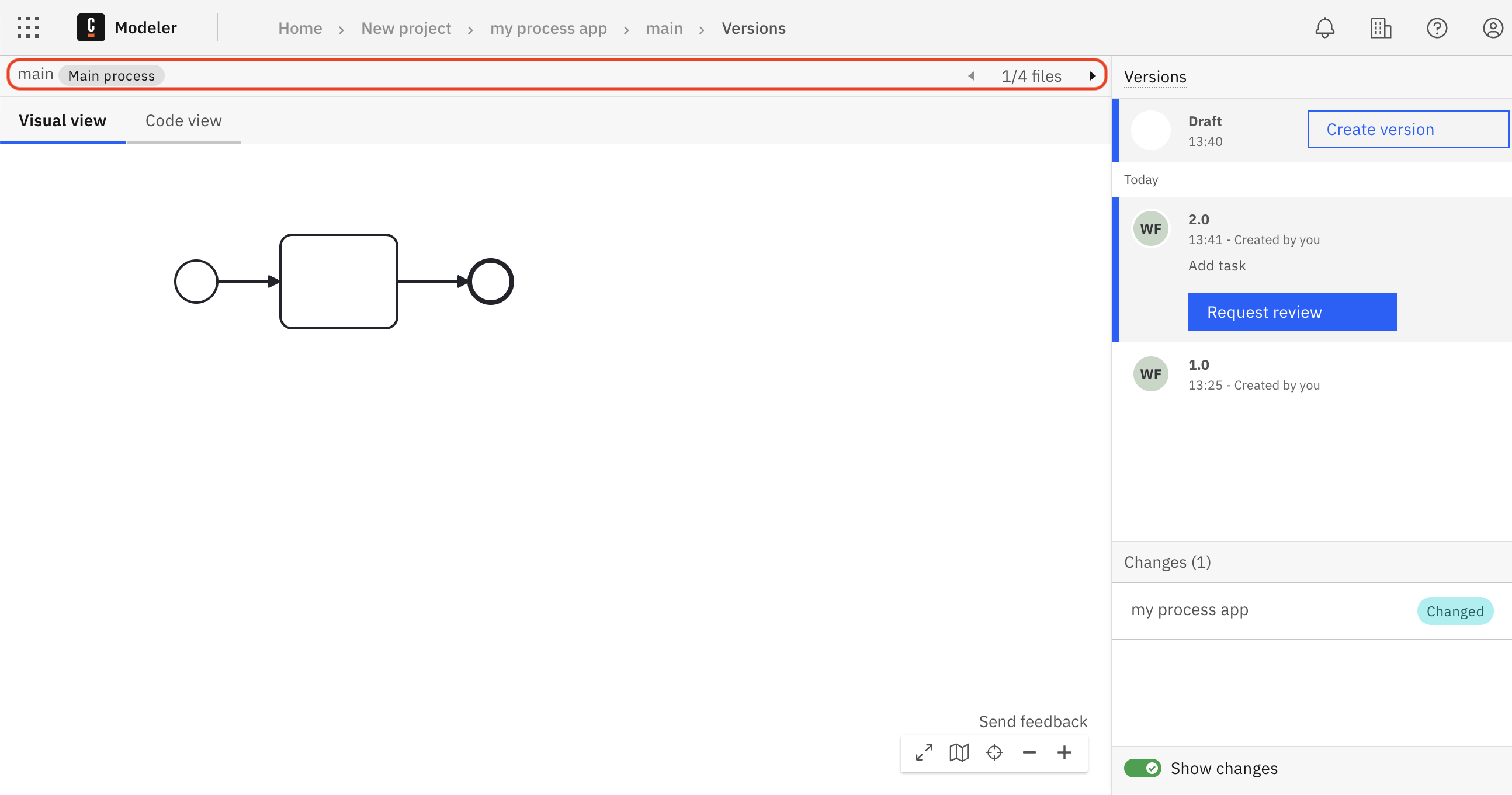Go to next file with right arrow
Image resolution: width=1512 pixels, height=795 pixels.
point(1093,75)
